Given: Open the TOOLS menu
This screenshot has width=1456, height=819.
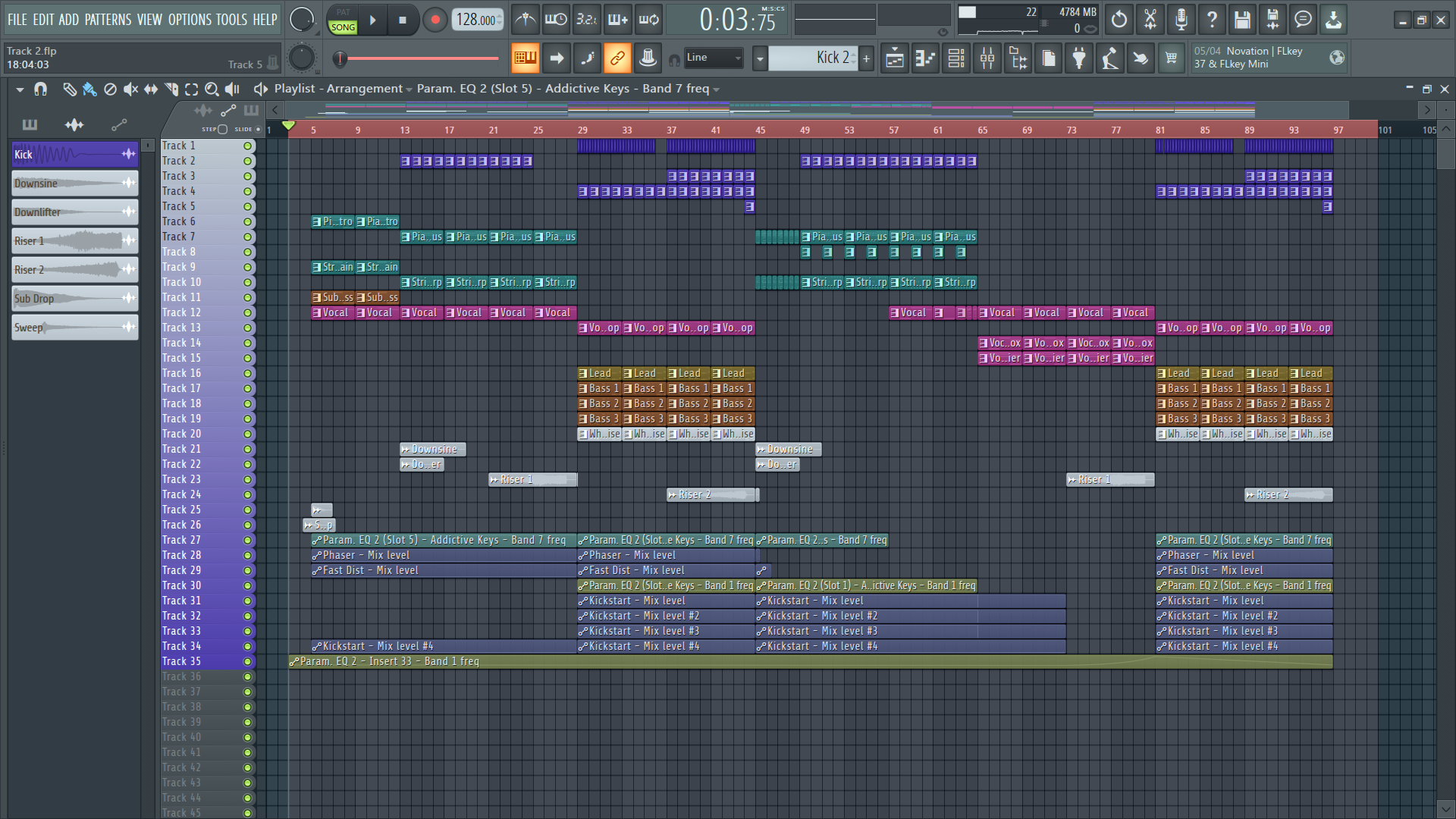Looking at the screenshot, I should coord(231,20).
